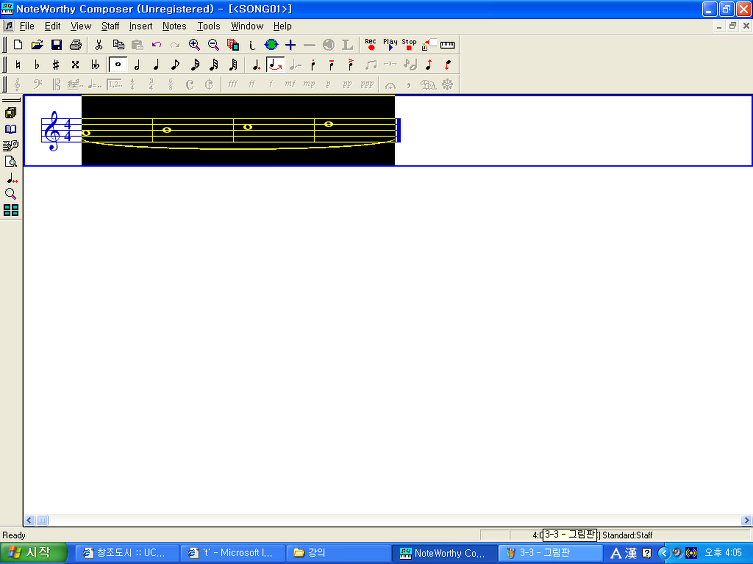Toggle the sharp accidental
This screenshot has height=564, width=753.
[x=56, y=64]
